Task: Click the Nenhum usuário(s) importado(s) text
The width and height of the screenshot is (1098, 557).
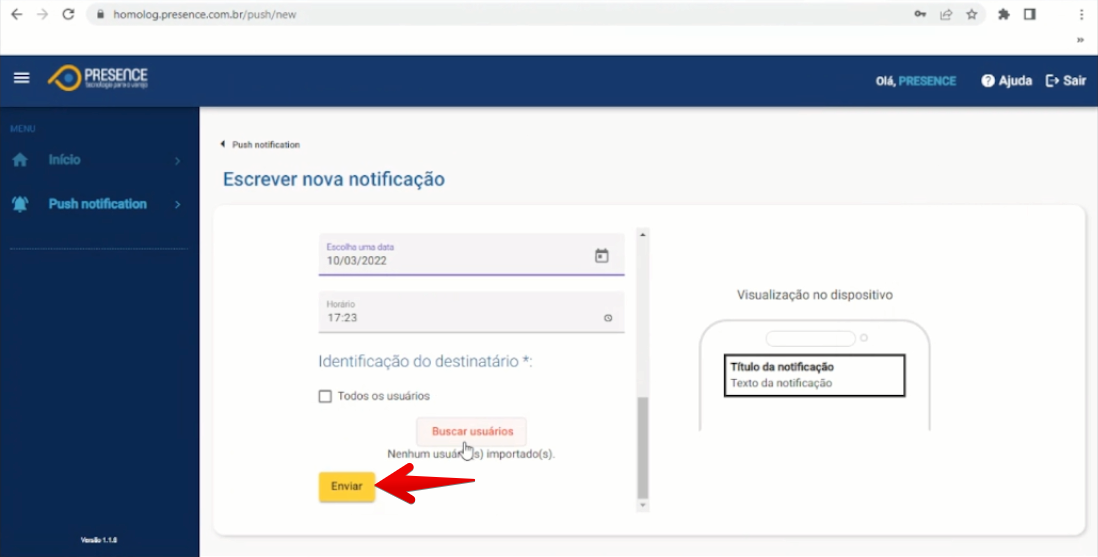Action: (x=471, y=454)
